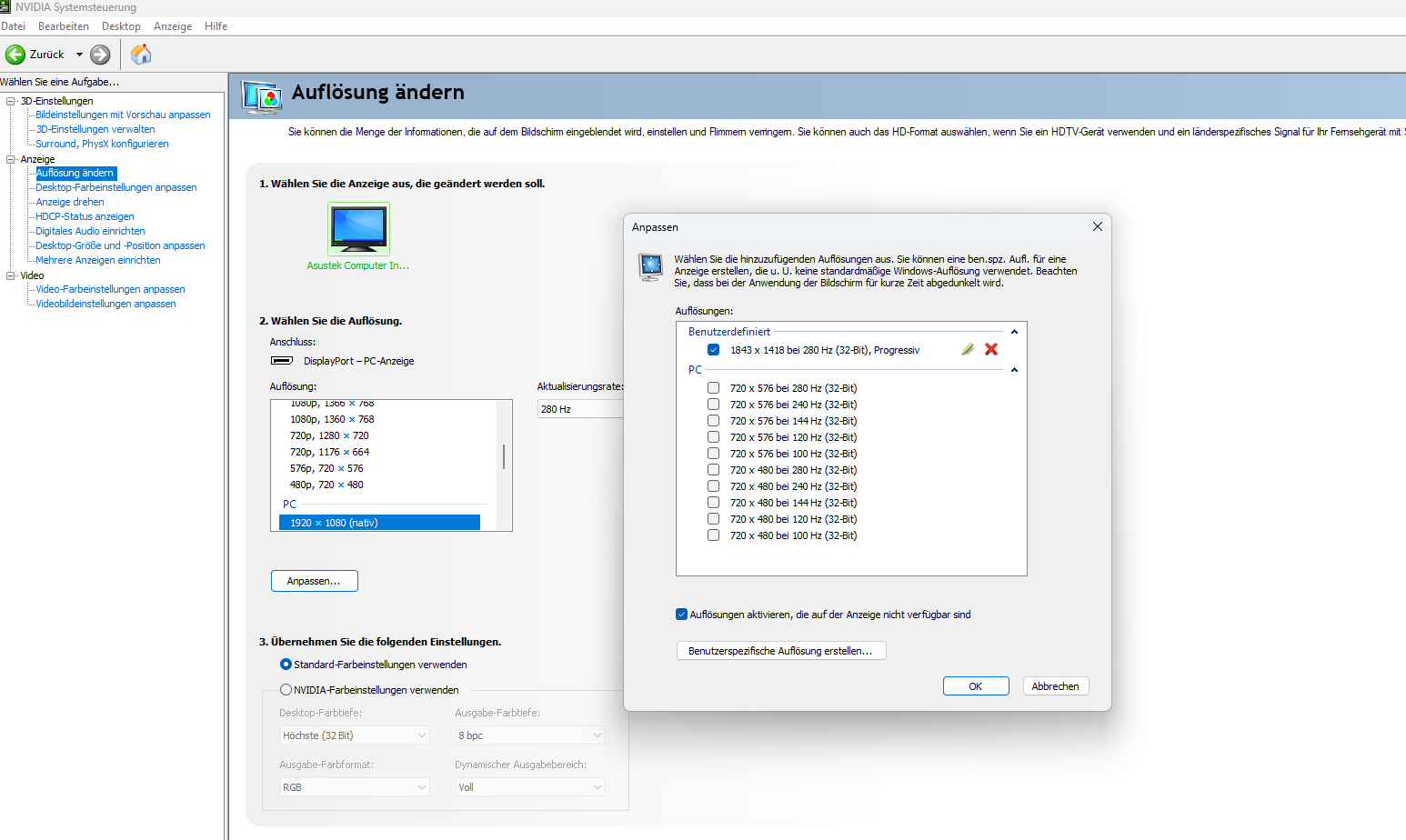Screen dimensions: 1406x840
Task: Open Anzeige drehen
Action: [x=70, y=202]
